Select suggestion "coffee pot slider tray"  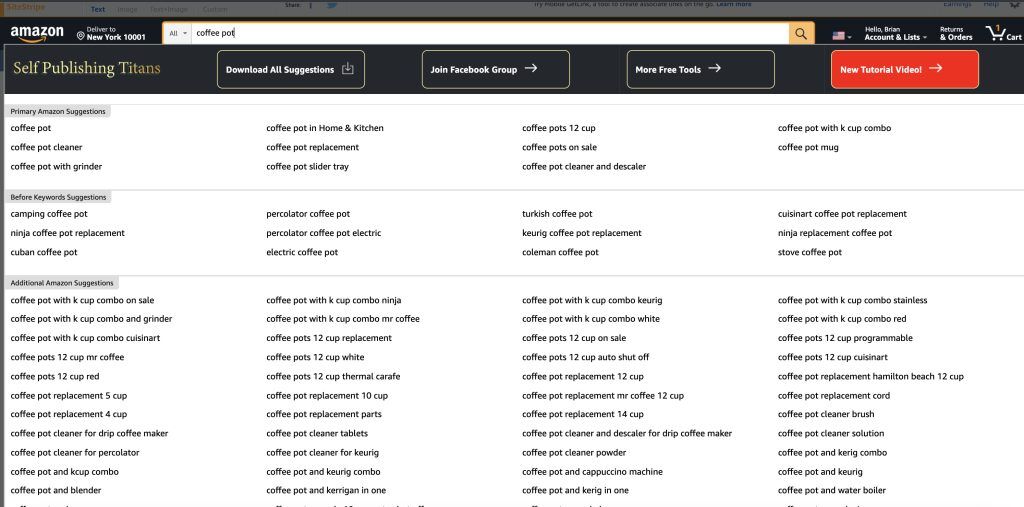(x=307, y=167)
